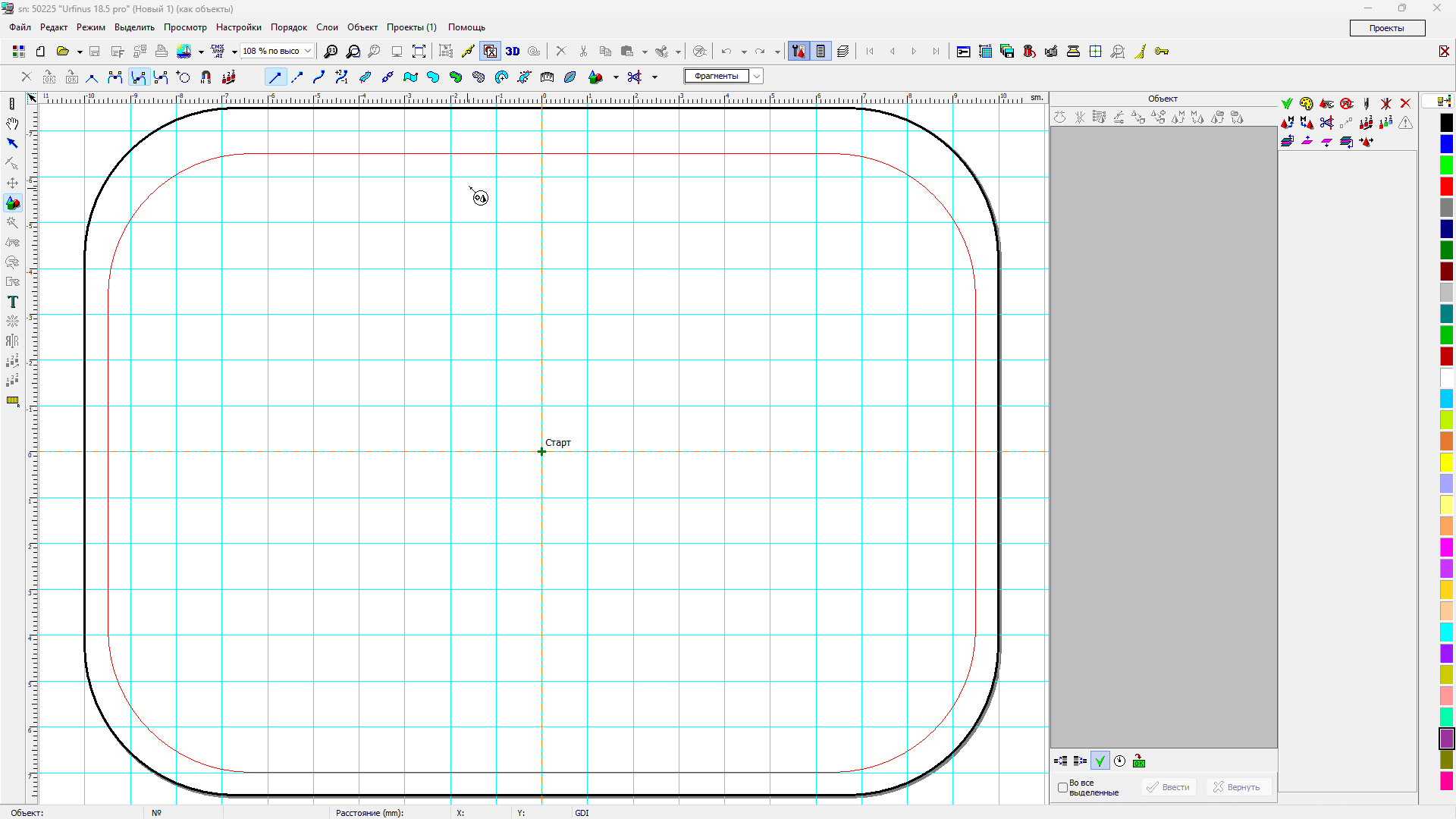The image size is (1456, 819).
Task: Expand the Фрагменты dropdown
Action: [x=756, y=76]
